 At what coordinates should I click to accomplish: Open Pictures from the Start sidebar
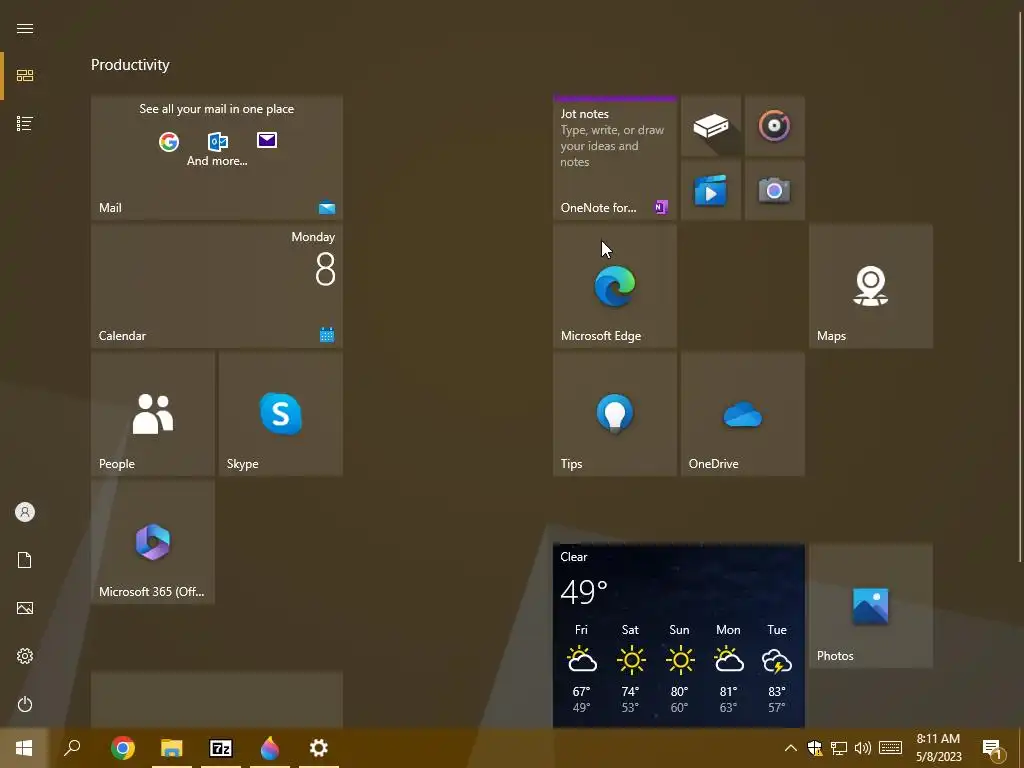(x=25, y=608)
